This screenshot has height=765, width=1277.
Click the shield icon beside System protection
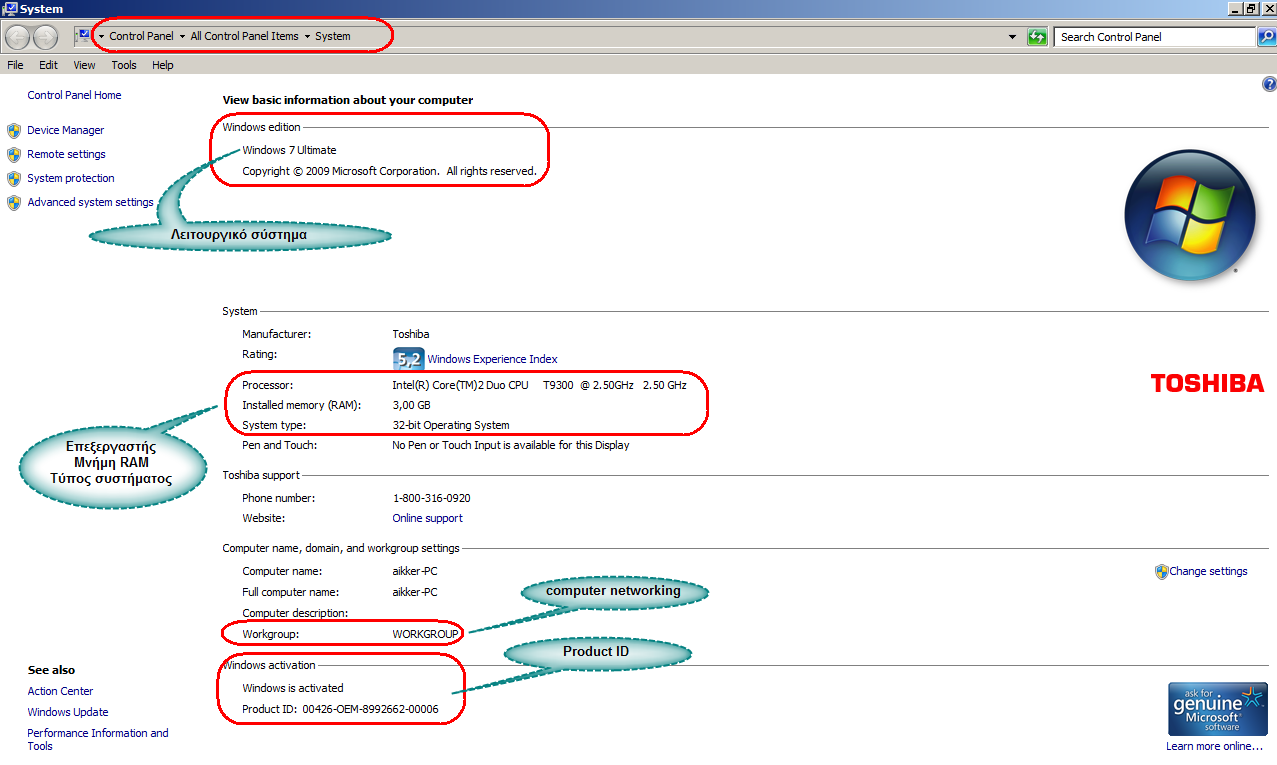14,178
